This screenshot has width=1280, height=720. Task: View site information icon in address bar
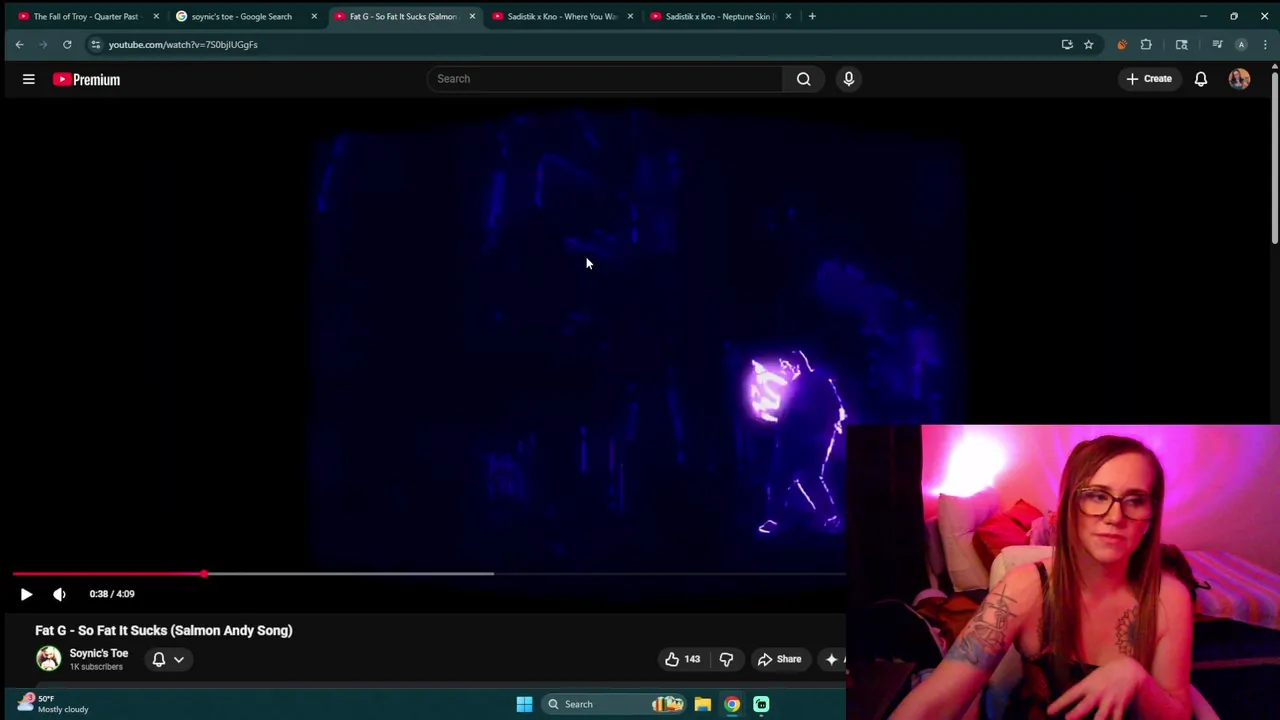click(x=95, y=44)
